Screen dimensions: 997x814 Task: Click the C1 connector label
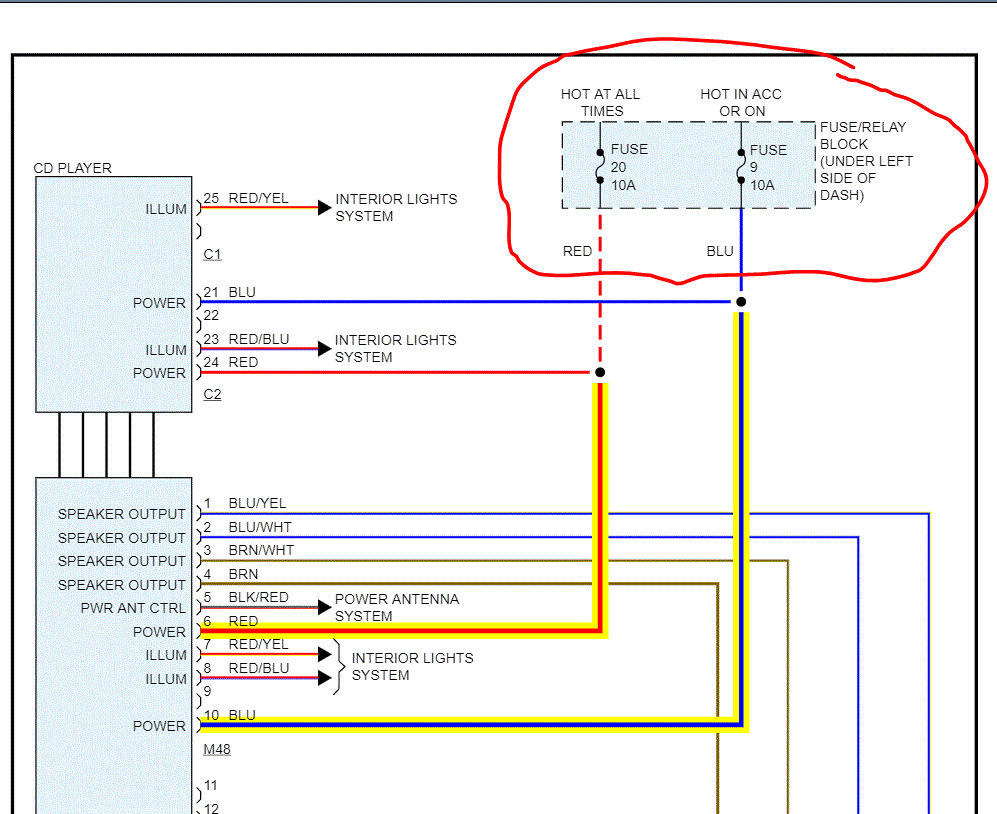point(212,255)
